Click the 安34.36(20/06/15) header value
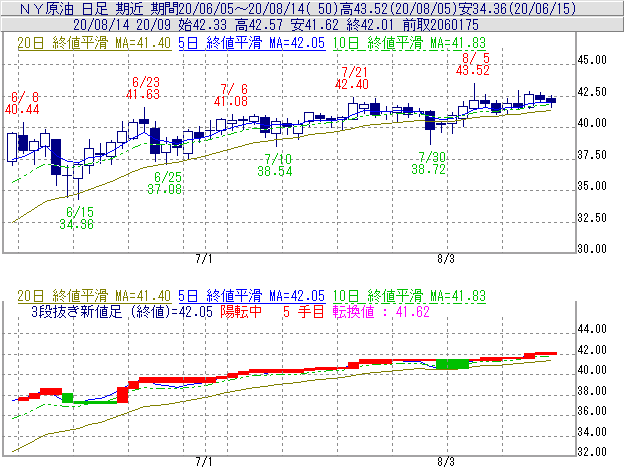Screen dimensions: 624x474 coord(517,9)
